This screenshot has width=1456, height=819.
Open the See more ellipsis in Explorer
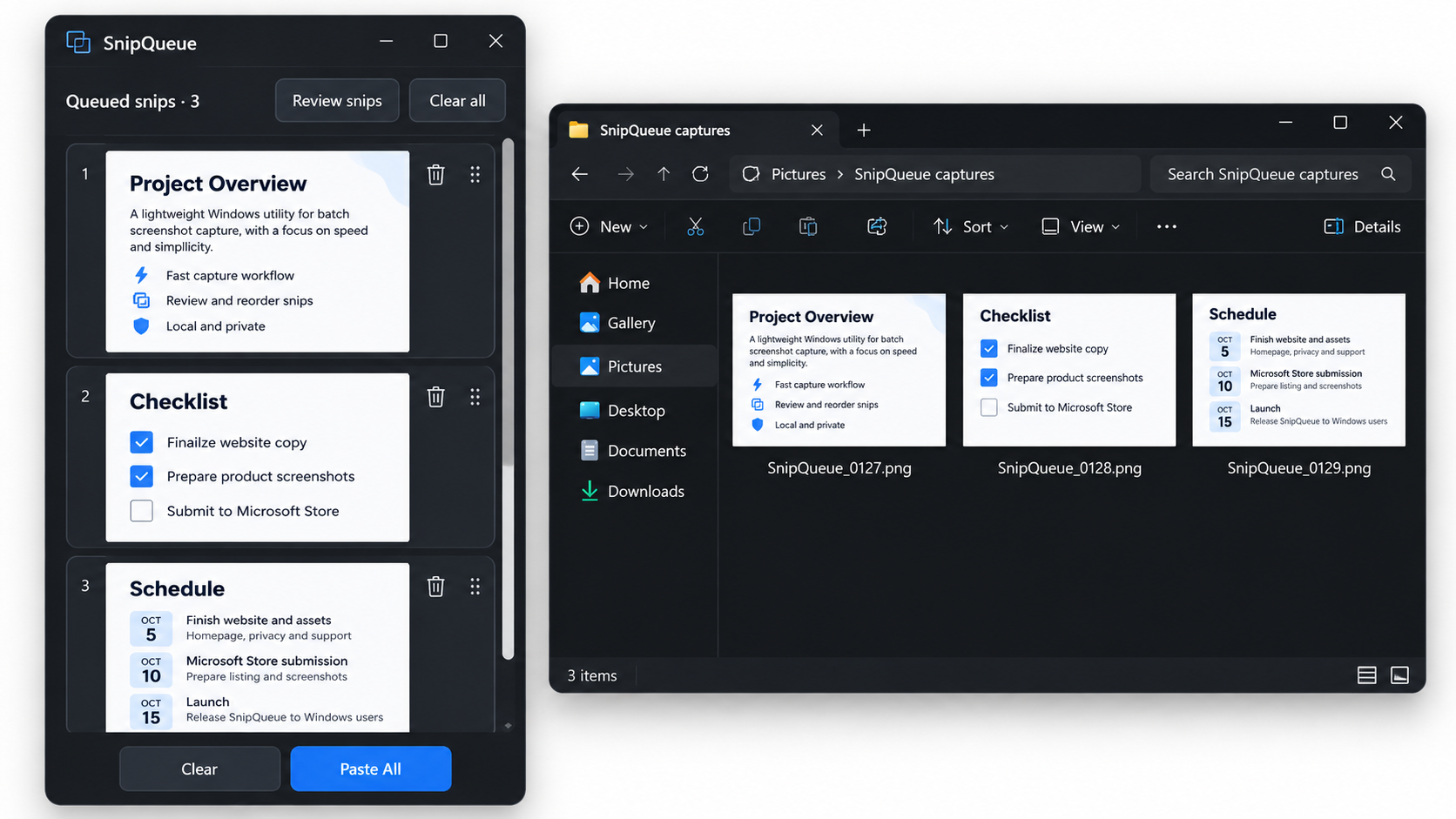1167,226
